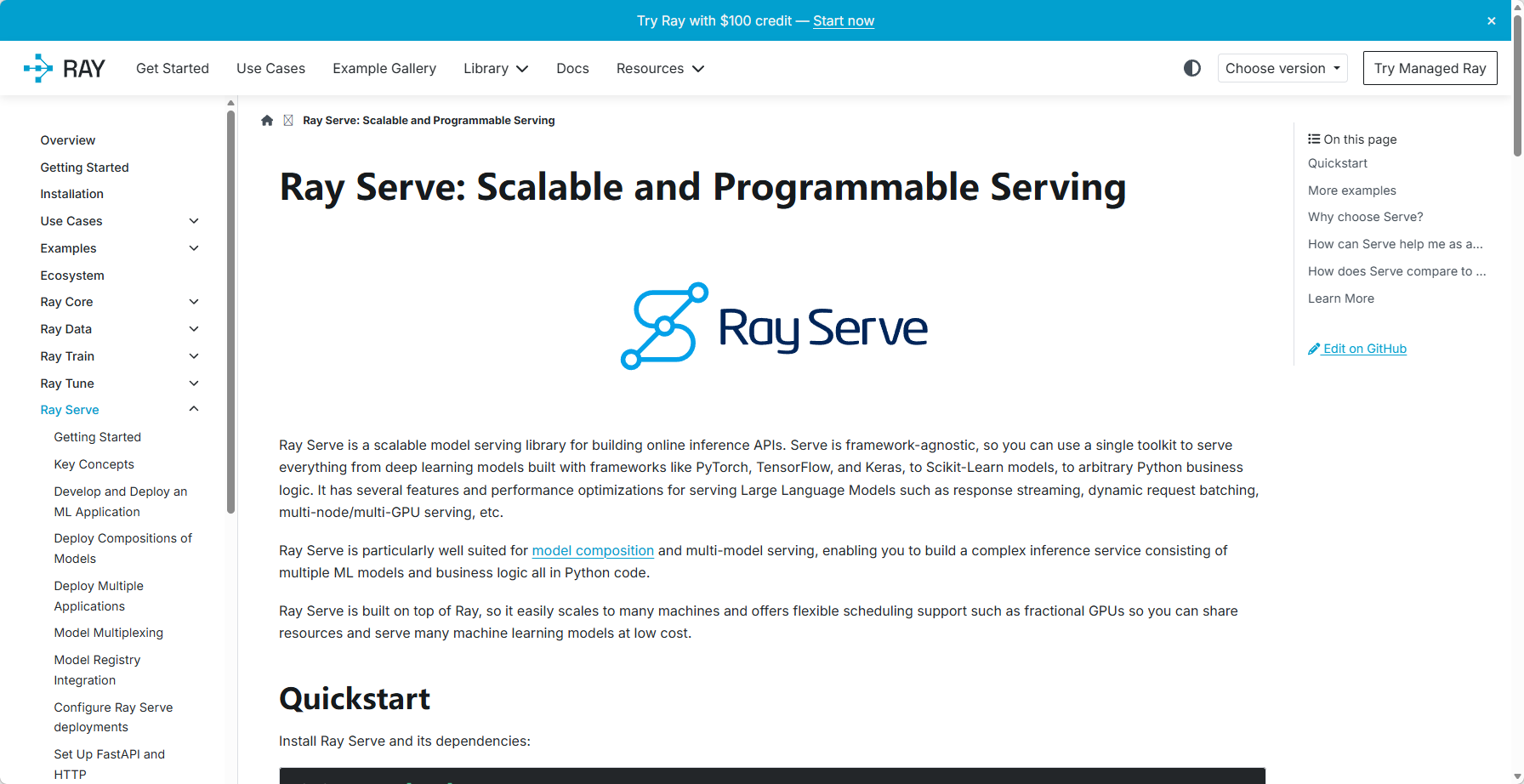The width and height of the screenshot is (1524, 784).
Task: Click the Ray Serve logo image
Action: [773, 327]
